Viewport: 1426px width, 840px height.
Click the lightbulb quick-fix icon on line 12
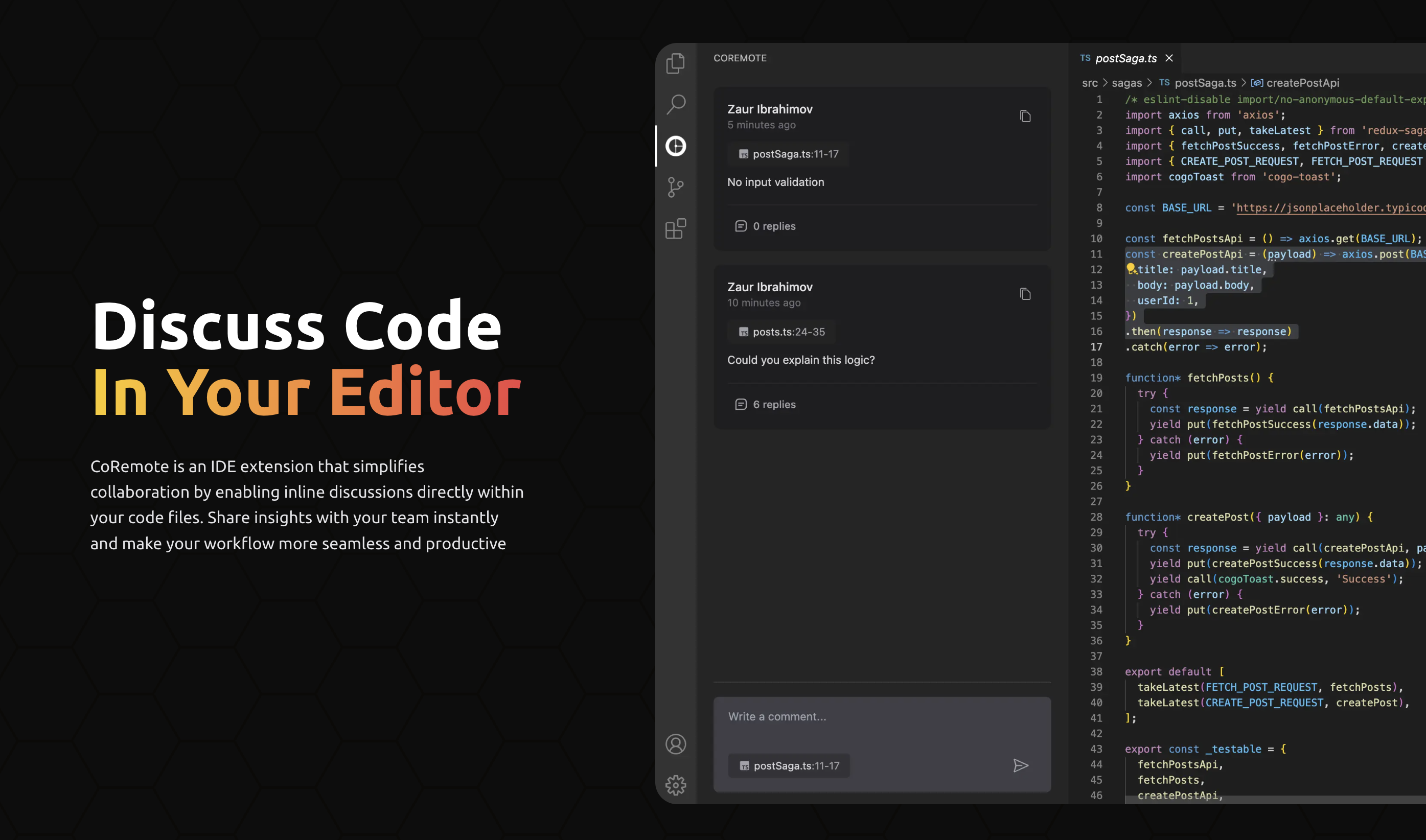[x=1131, y=268]
